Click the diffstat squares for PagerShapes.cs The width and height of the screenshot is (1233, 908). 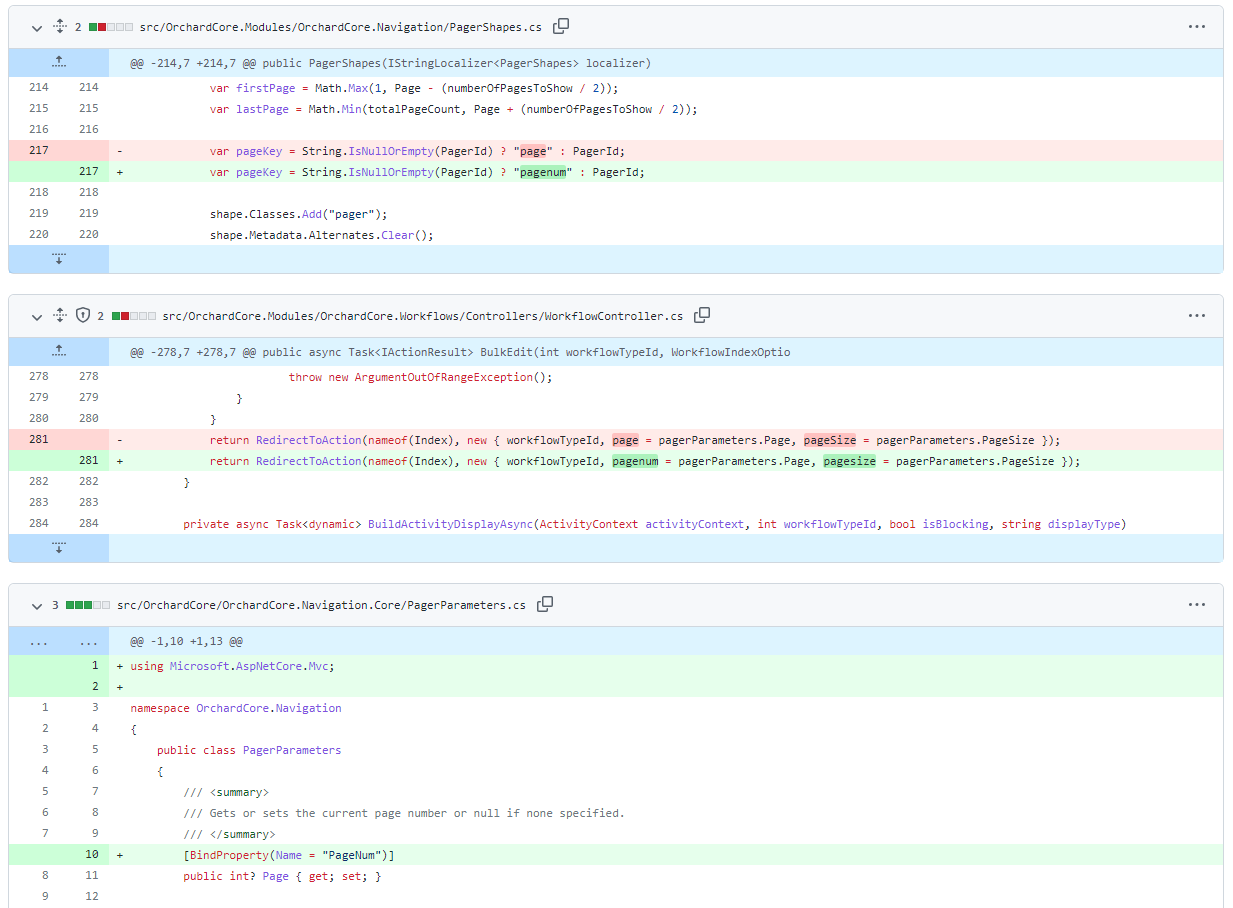pos(110,27)
